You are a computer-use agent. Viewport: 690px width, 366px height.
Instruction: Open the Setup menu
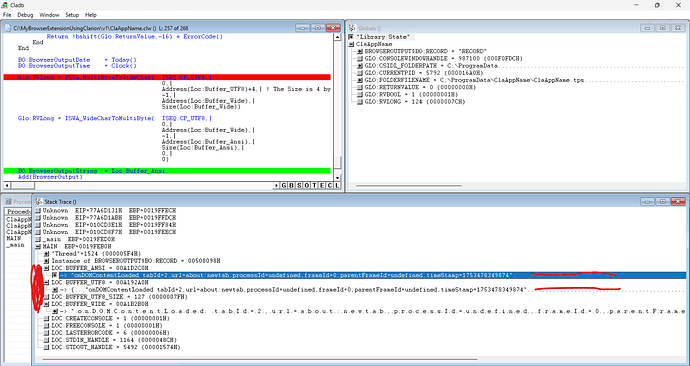(x=72, y=15)
